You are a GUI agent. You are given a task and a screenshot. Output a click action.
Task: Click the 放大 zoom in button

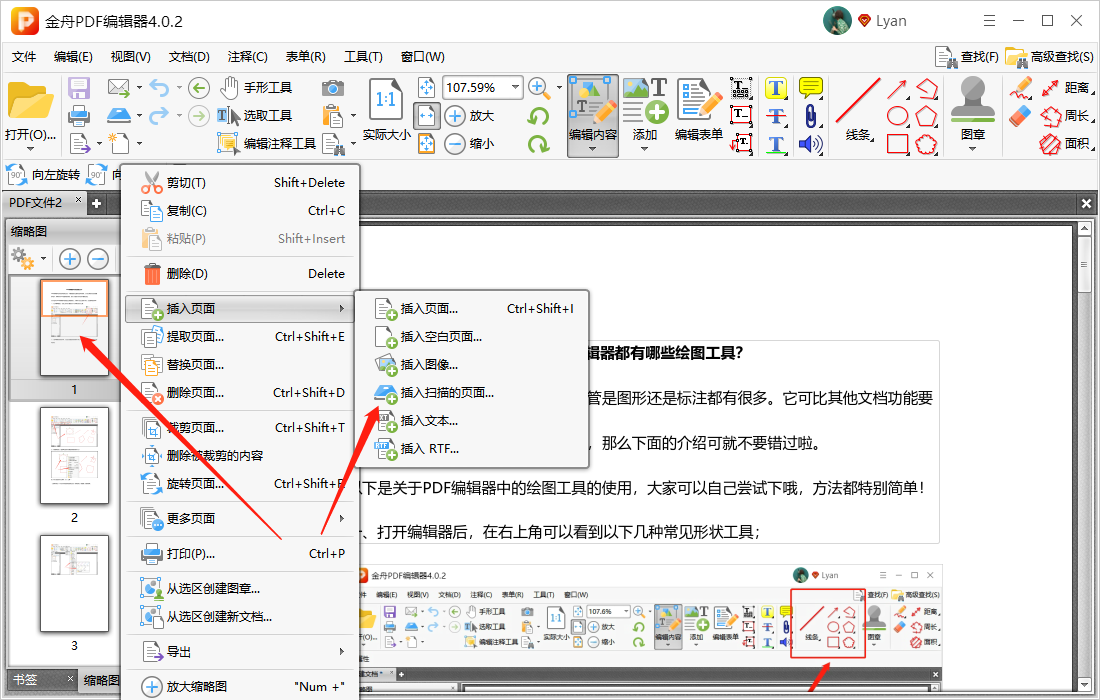[x=469, y=116]
